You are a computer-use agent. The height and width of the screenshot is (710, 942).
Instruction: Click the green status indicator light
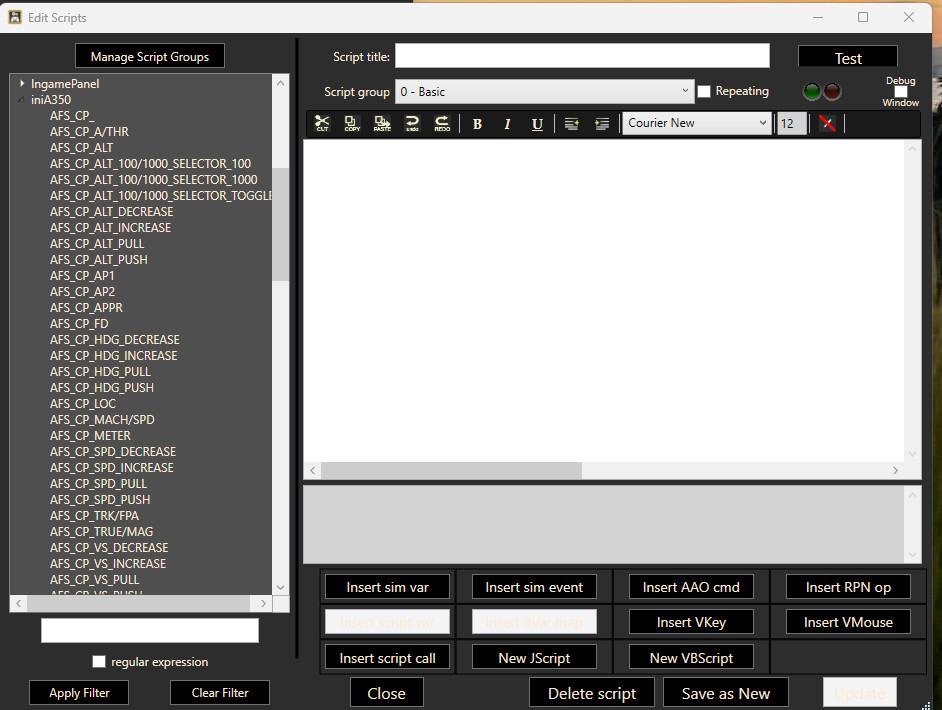click(811, 91)
